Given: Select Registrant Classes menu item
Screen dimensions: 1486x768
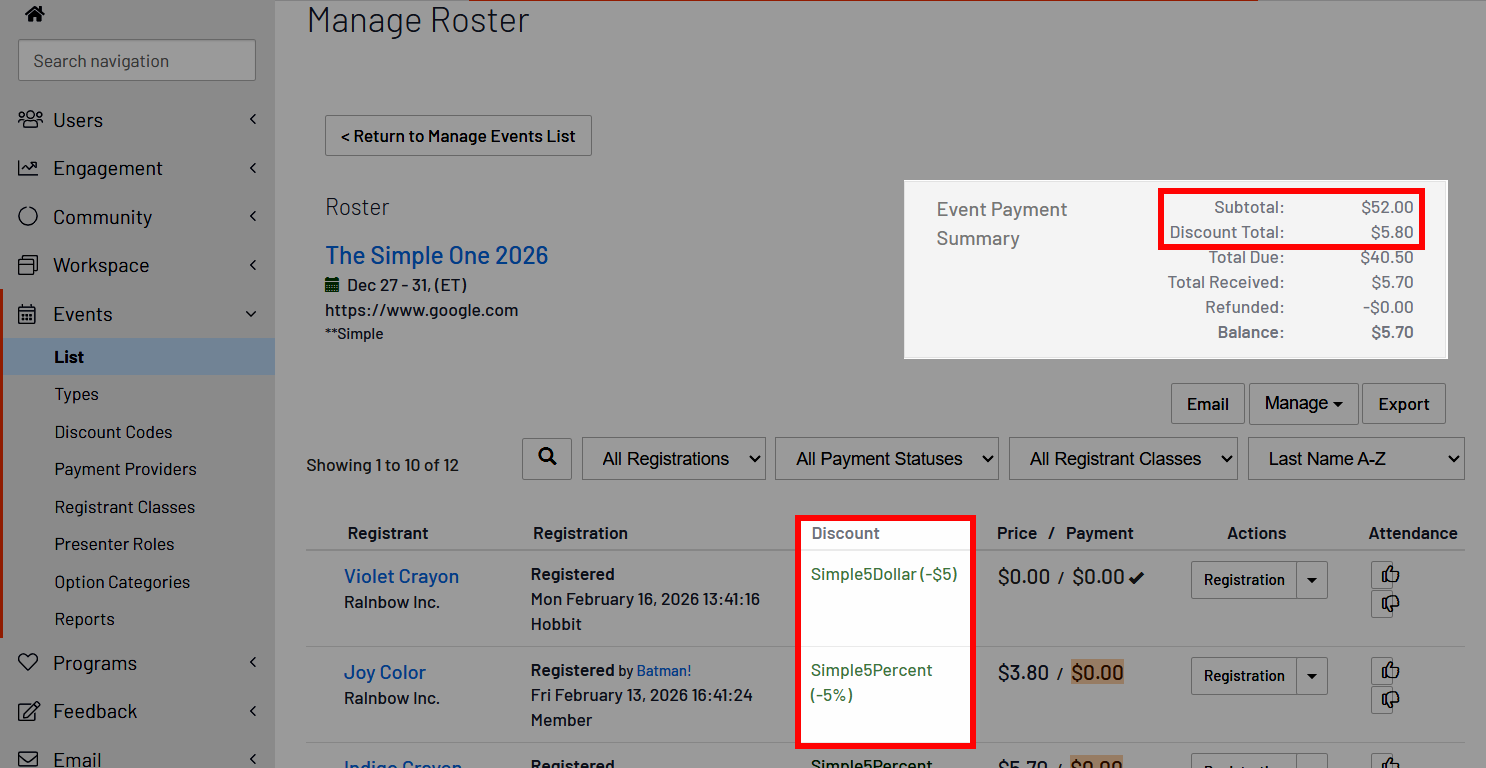Looking at the screenshot, I should tap(125, 507).
